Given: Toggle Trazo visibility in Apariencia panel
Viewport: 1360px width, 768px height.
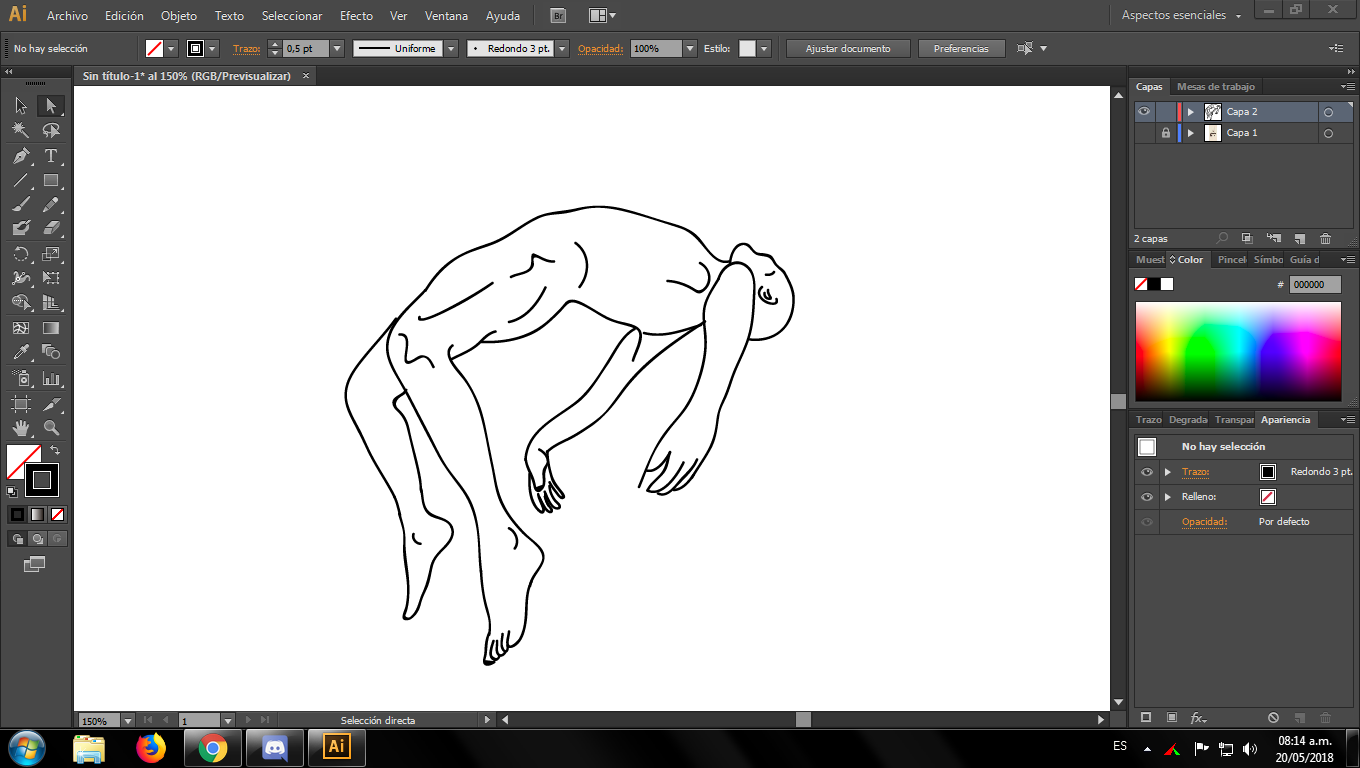Looking at the screenshot, I should (1147, 472).
